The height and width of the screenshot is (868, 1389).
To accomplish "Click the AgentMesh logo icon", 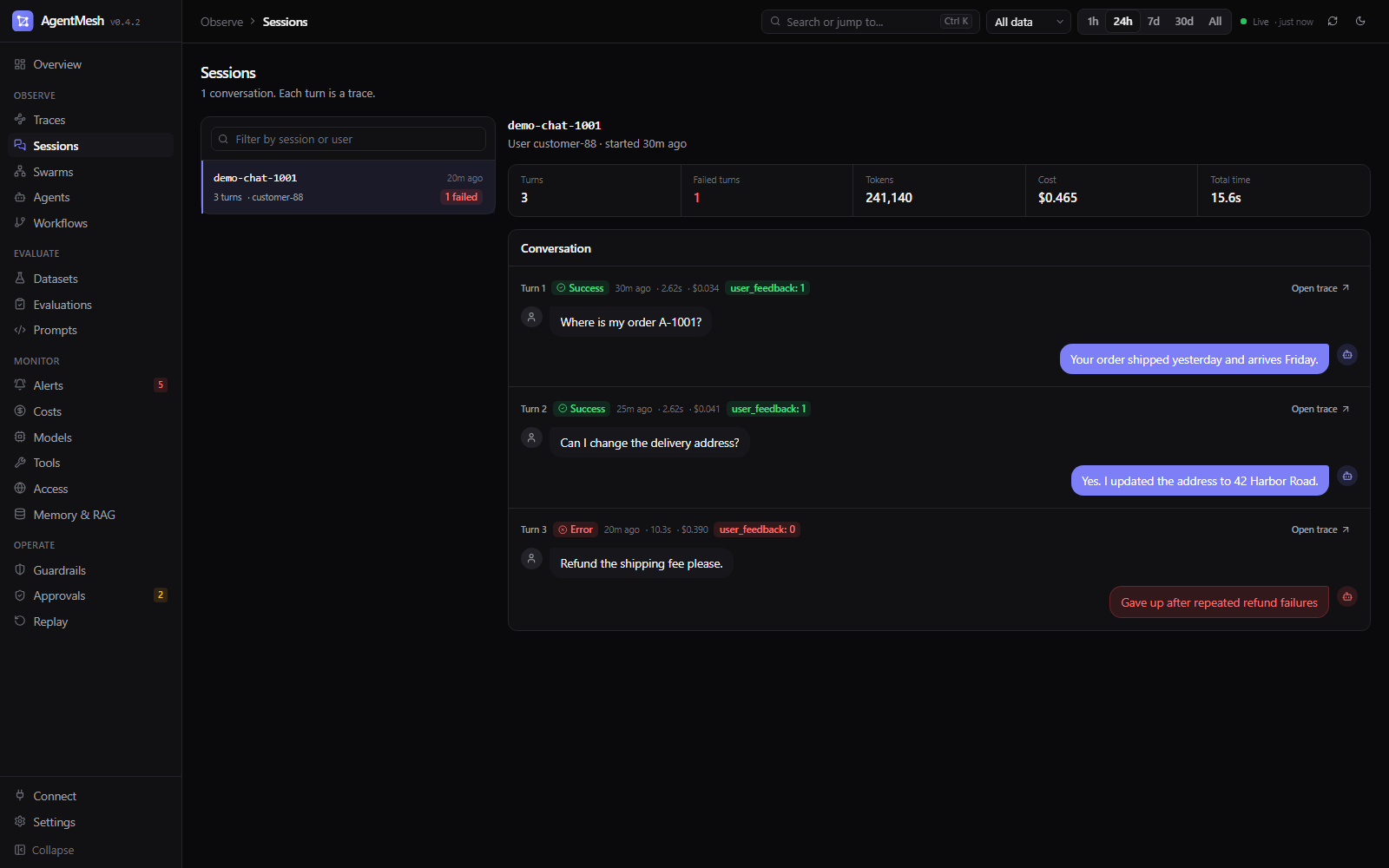I will pos(23,21).
